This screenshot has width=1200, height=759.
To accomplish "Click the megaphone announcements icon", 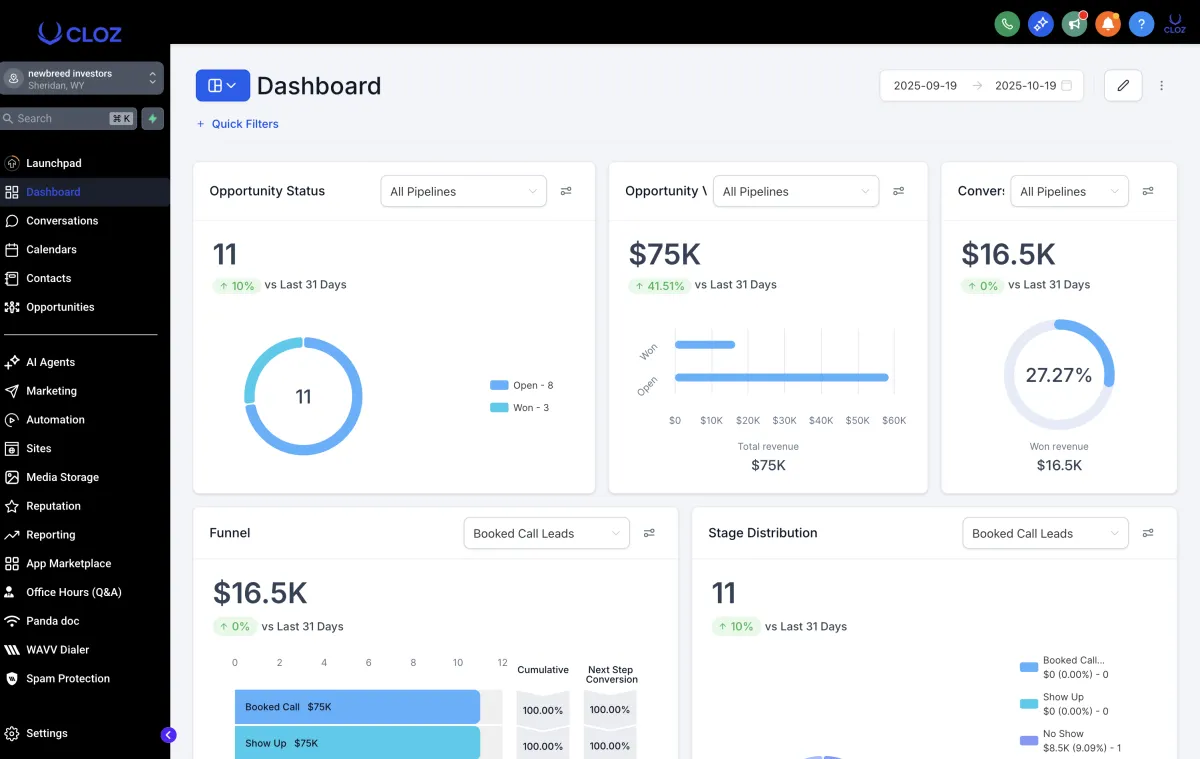I will (1074, 24).
